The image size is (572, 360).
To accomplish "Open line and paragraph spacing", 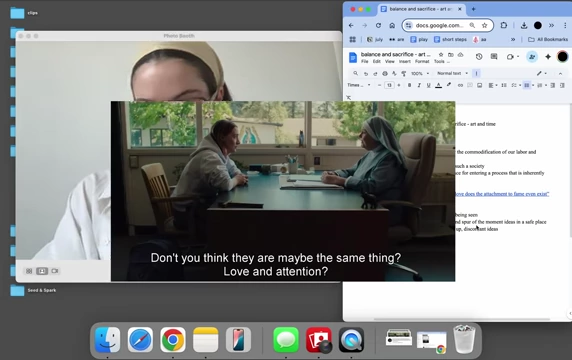I will (504, 85).
